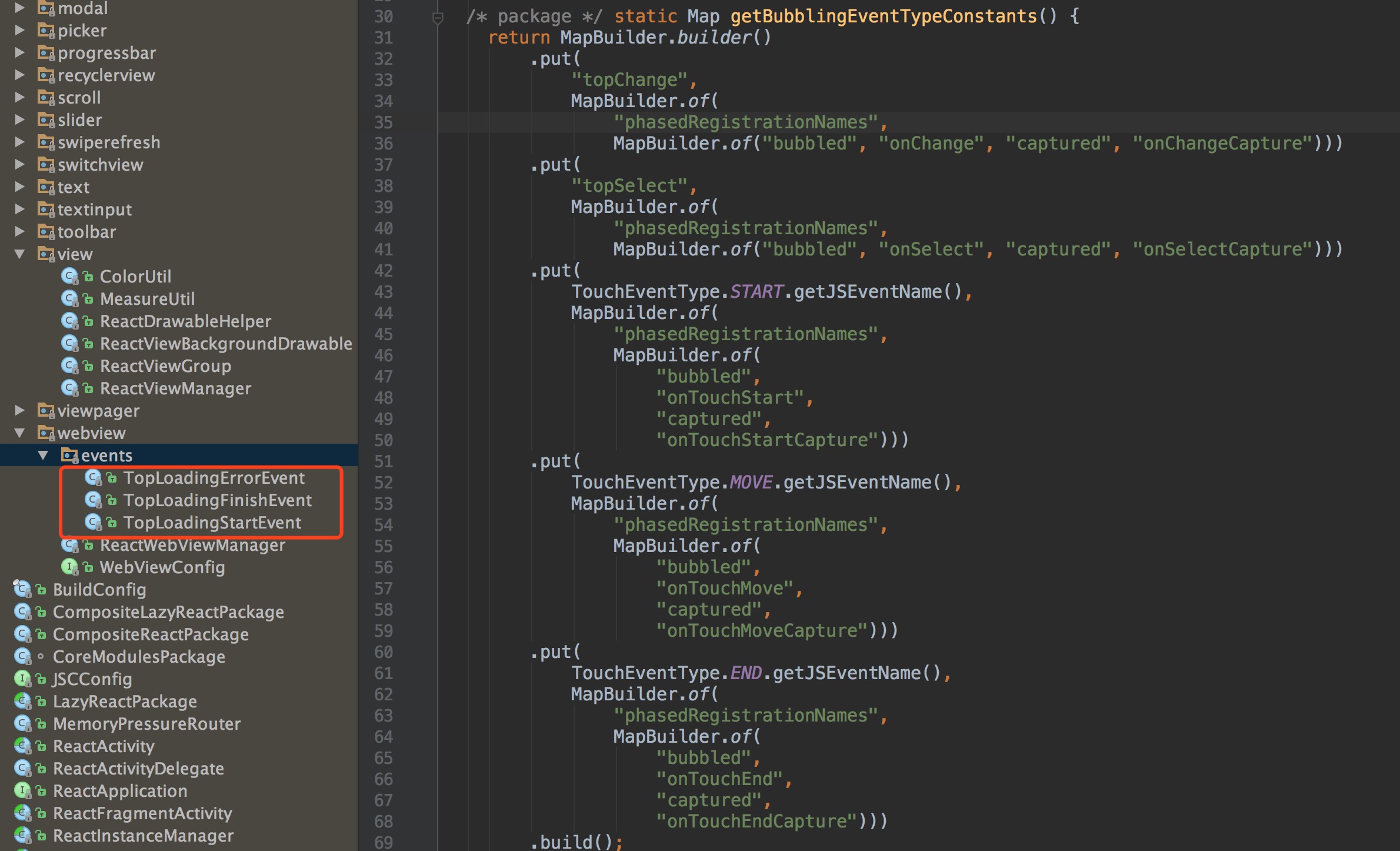Collapse the events folder arrow
1400x851 pixels.
pos(43,455)
